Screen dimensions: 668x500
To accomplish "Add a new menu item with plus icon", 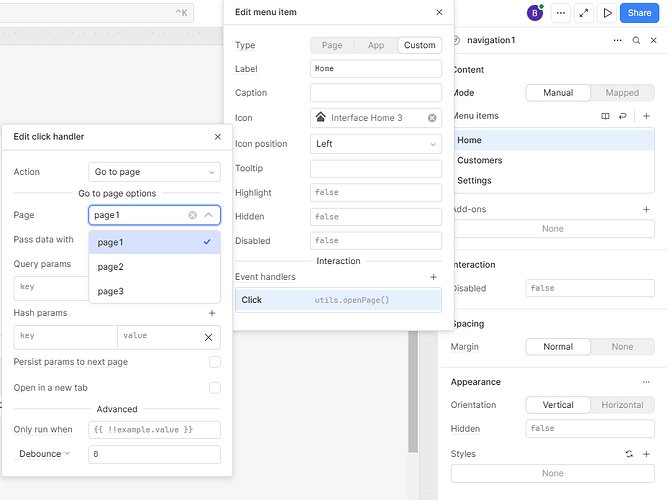I will click(x=646, y=116).
